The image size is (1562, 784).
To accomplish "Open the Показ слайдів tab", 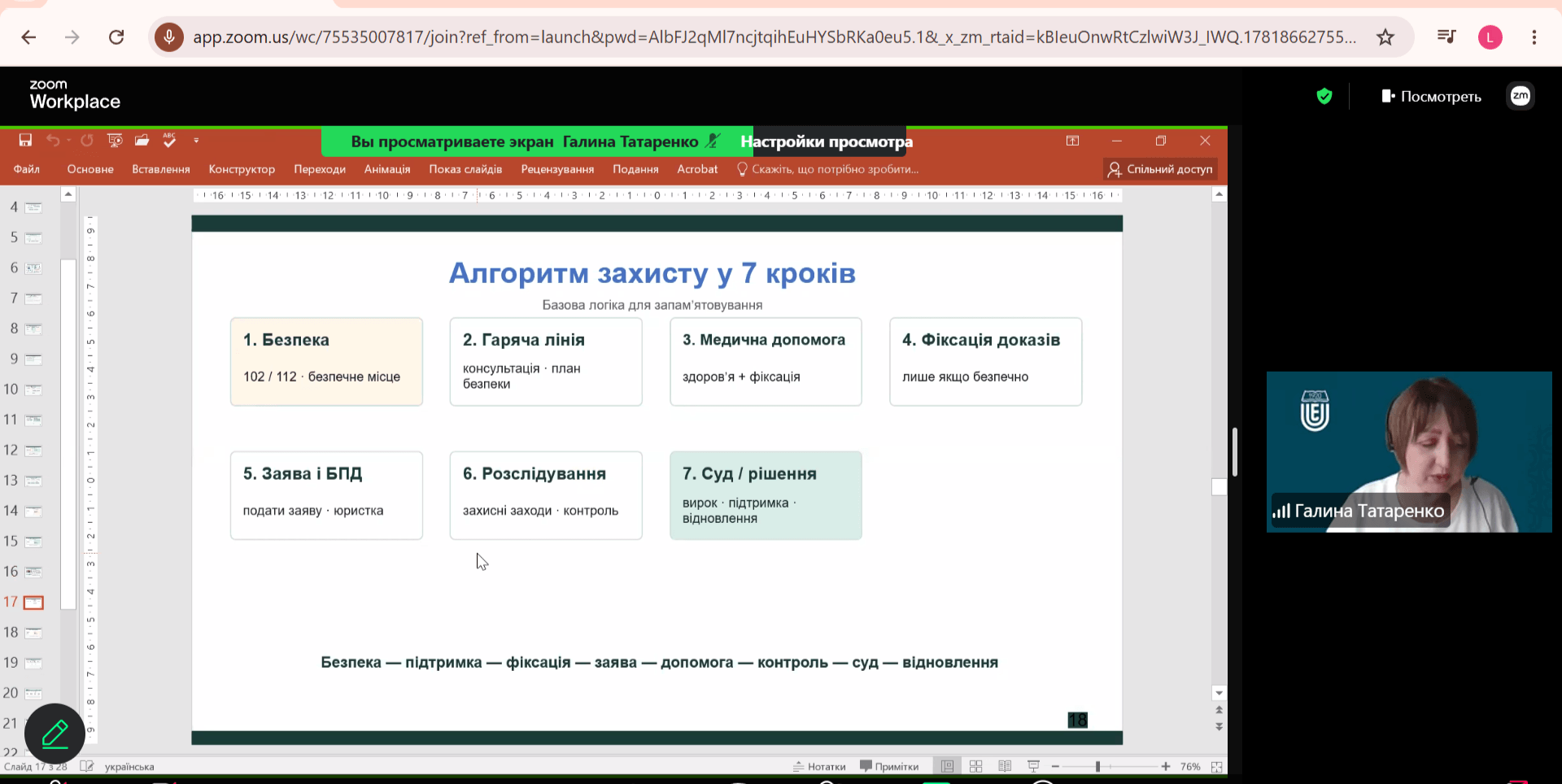I will point(465,169).
